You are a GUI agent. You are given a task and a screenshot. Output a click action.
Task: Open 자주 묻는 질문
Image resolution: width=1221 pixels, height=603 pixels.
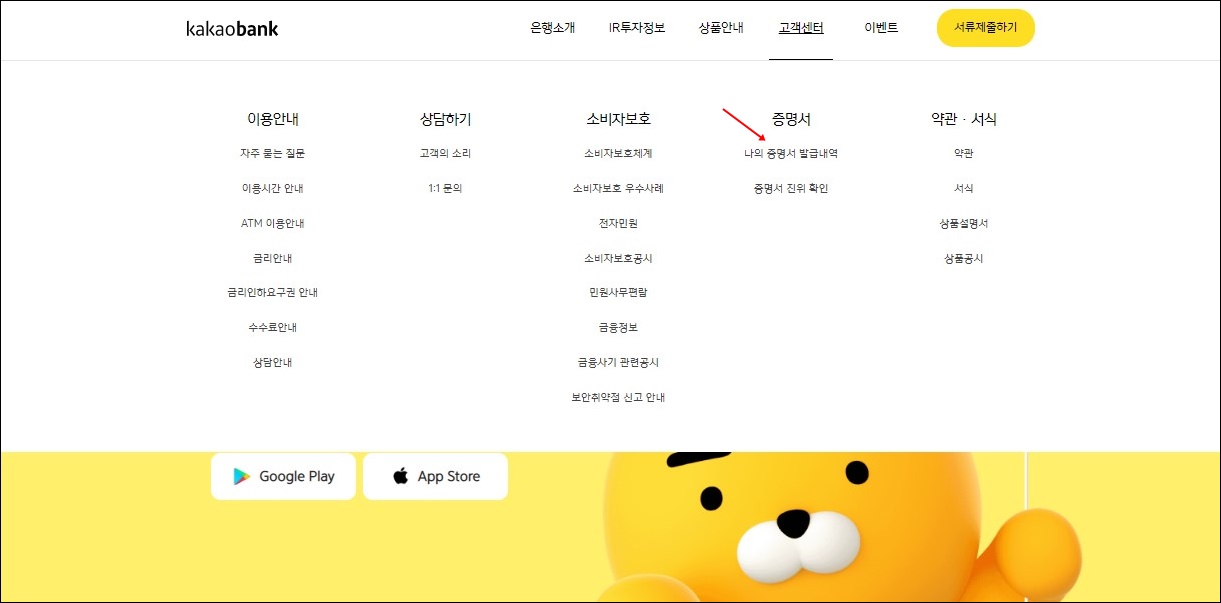[273, 154]
